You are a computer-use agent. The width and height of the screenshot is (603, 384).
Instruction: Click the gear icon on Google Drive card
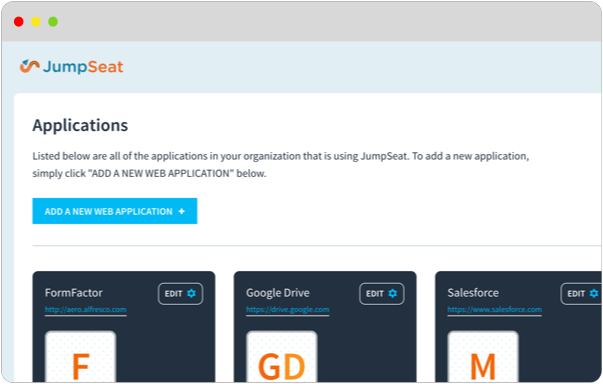click(x=393, y=294)
